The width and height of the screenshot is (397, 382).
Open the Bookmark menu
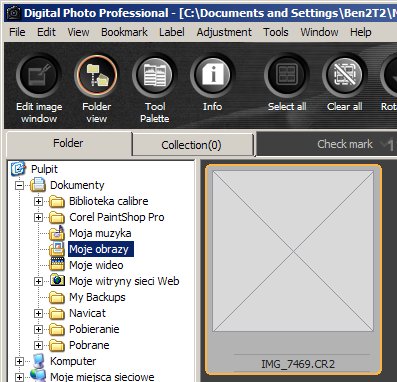click(124, 32)
